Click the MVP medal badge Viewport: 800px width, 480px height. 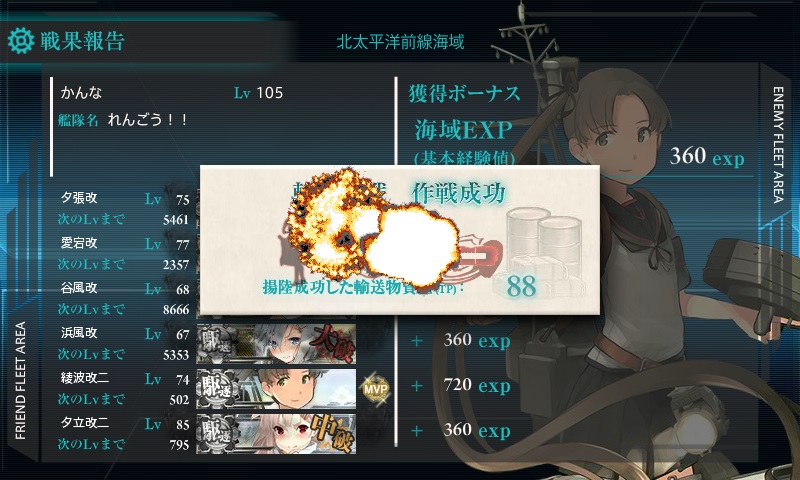376,389
